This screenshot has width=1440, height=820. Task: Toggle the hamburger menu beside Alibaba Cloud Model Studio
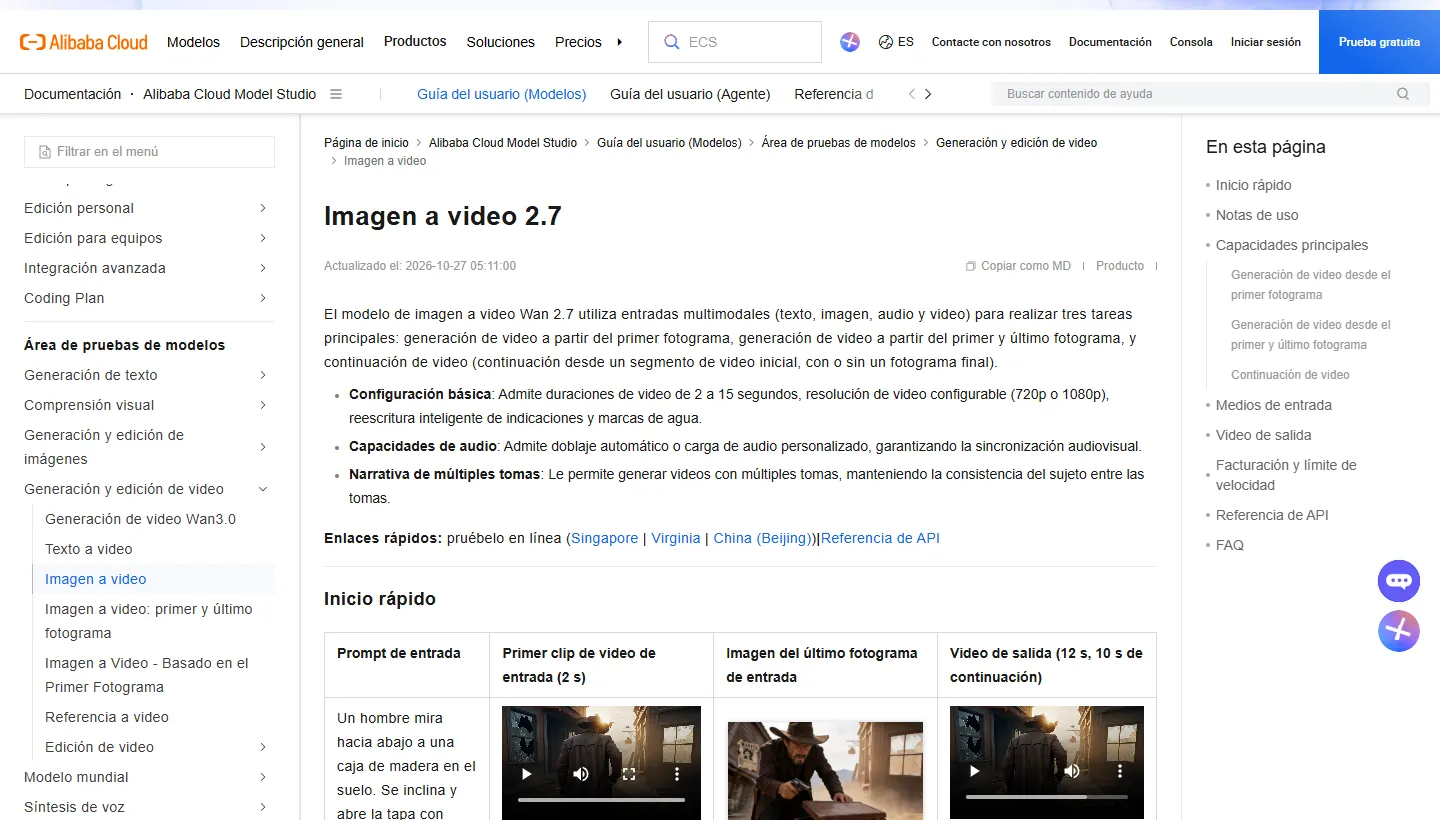[336, 94]
